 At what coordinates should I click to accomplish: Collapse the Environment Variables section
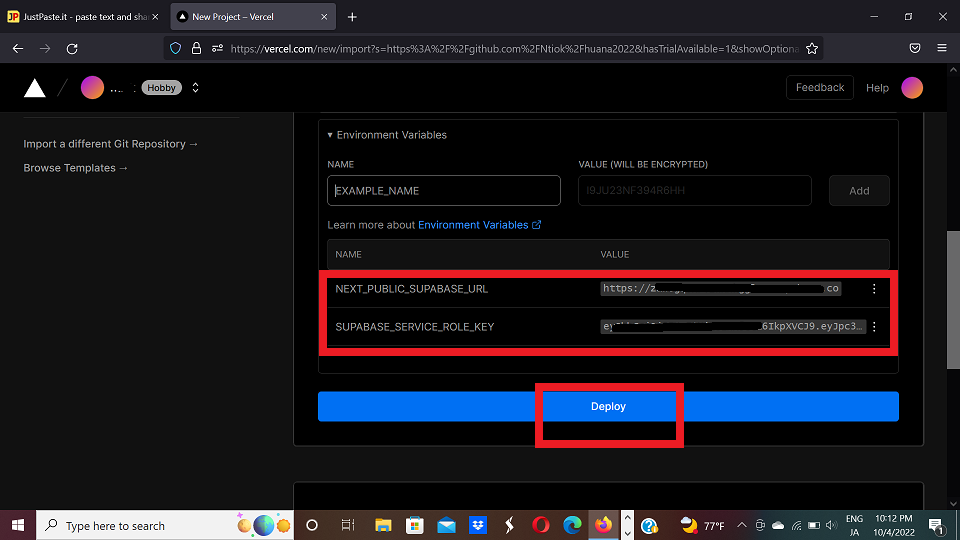tap(387, 135)
